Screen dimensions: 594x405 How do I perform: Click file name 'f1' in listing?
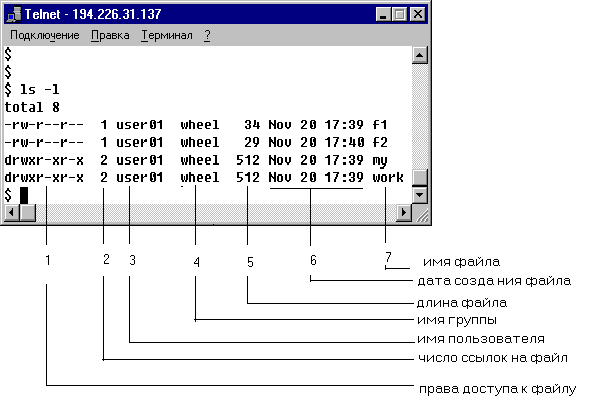click(x=380, y=125)
